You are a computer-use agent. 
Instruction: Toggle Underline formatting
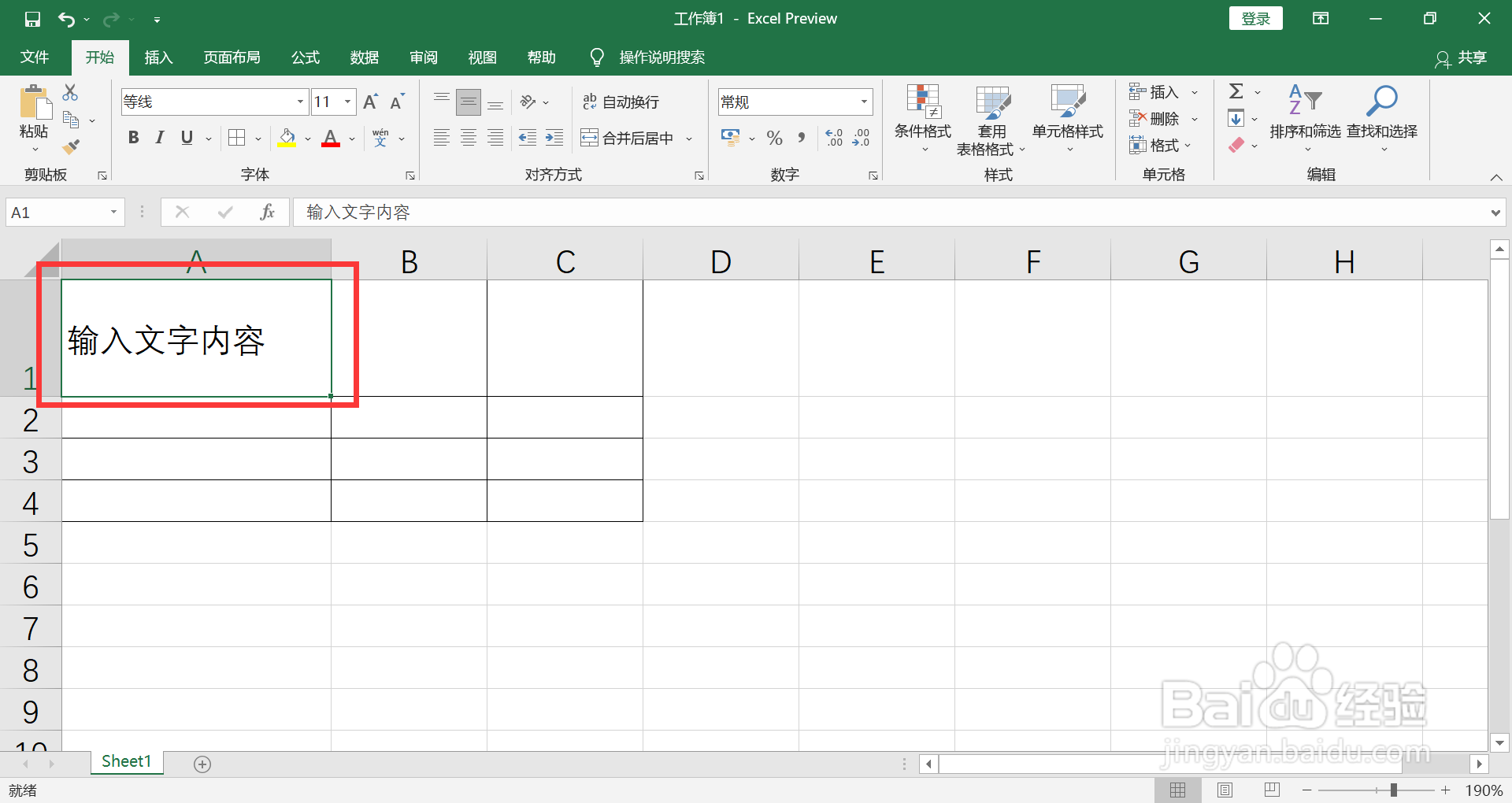187,138
